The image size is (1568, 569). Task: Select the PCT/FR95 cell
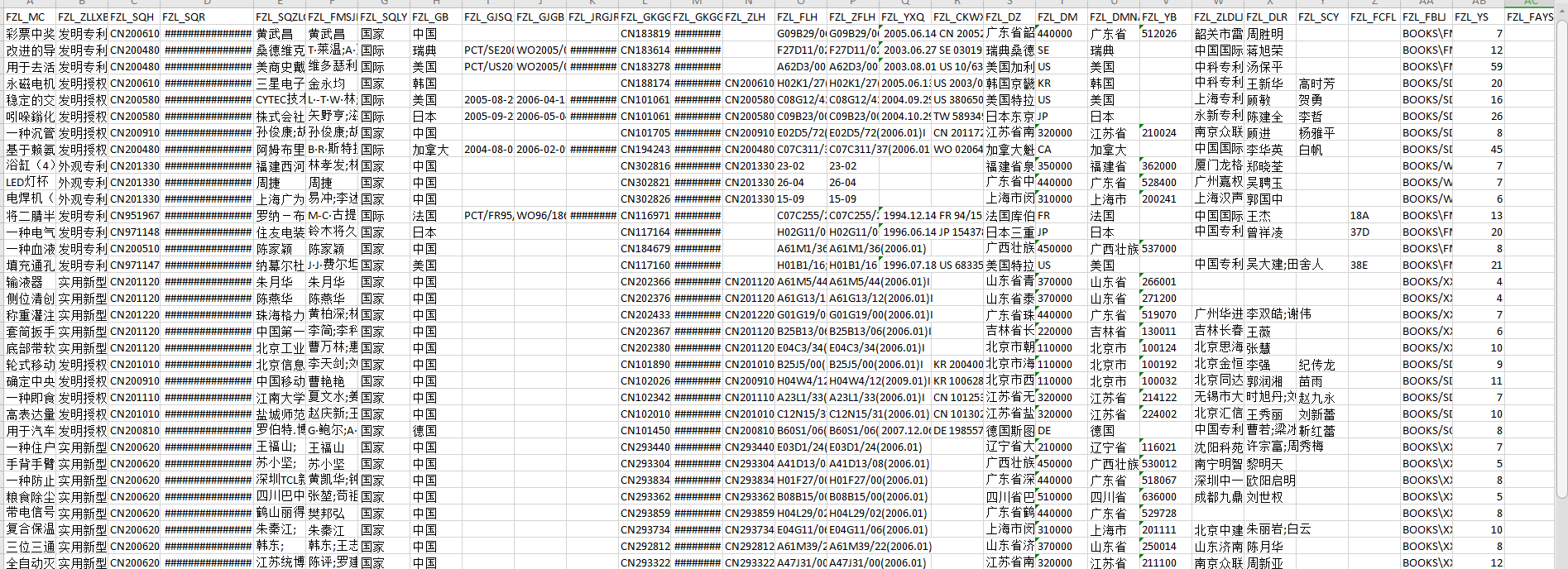pyautogui.click(x=488, y=215)
